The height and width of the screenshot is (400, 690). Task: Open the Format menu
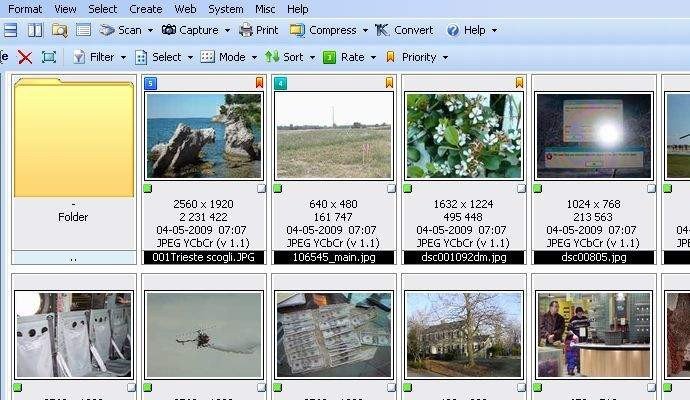click(25, 9)
